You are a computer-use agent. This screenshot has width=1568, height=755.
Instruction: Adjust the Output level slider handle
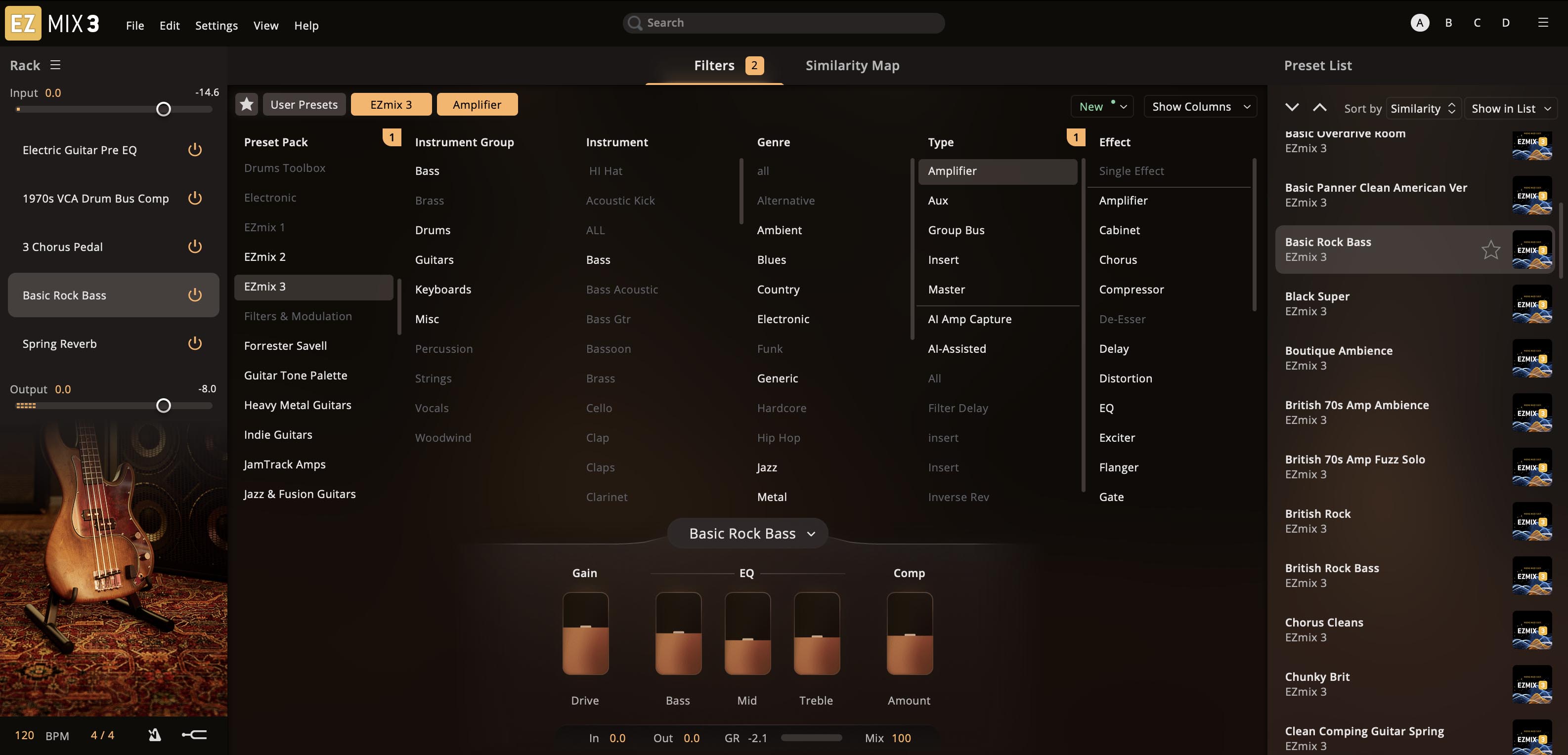(x=163, y=405)
